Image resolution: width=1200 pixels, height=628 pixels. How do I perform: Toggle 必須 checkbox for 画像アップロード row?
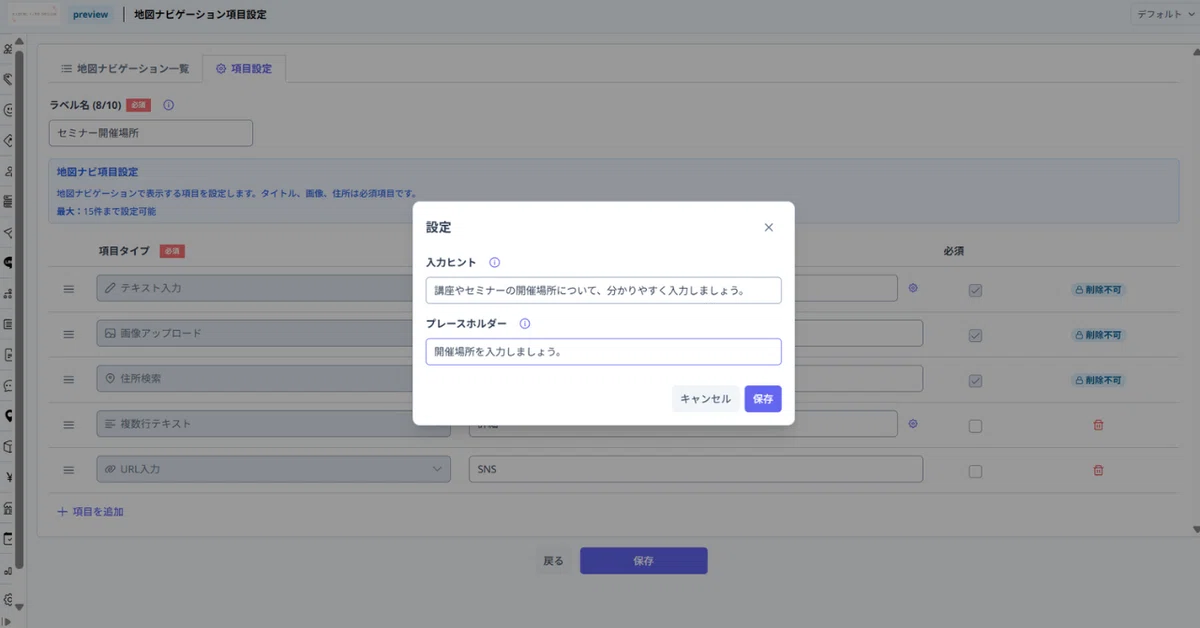click(975, 335)
